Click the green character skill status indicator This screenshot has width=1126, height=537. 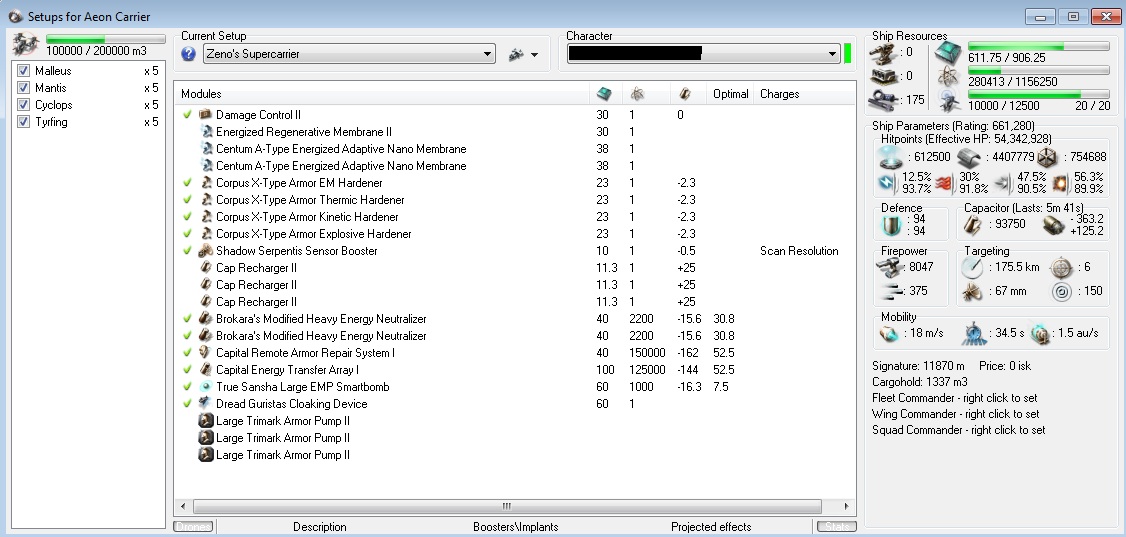(x=847, y=53)
